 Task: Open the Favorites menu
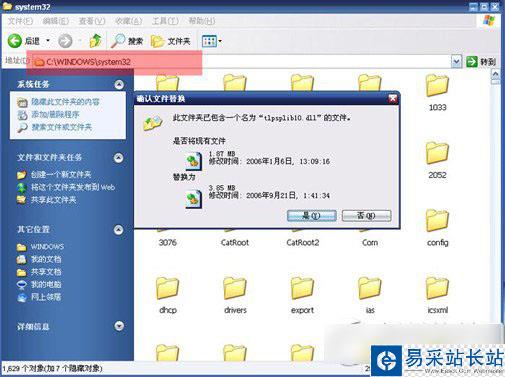(128, 21)
